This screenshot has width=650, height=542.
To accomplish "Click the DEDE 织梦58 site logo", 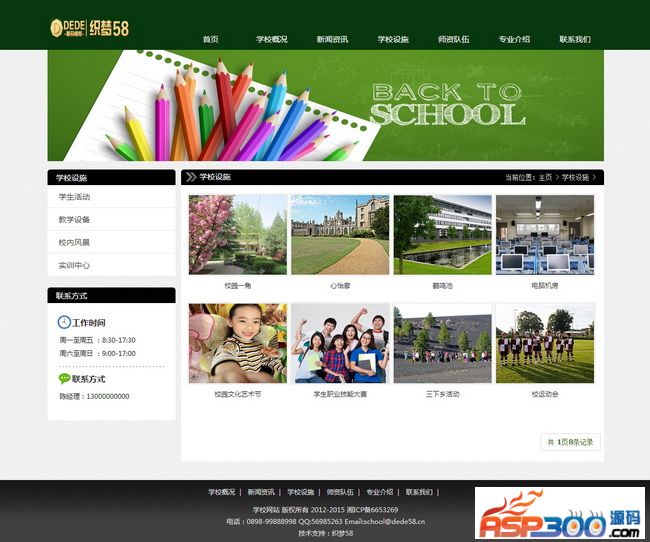I will click(89, 27).
